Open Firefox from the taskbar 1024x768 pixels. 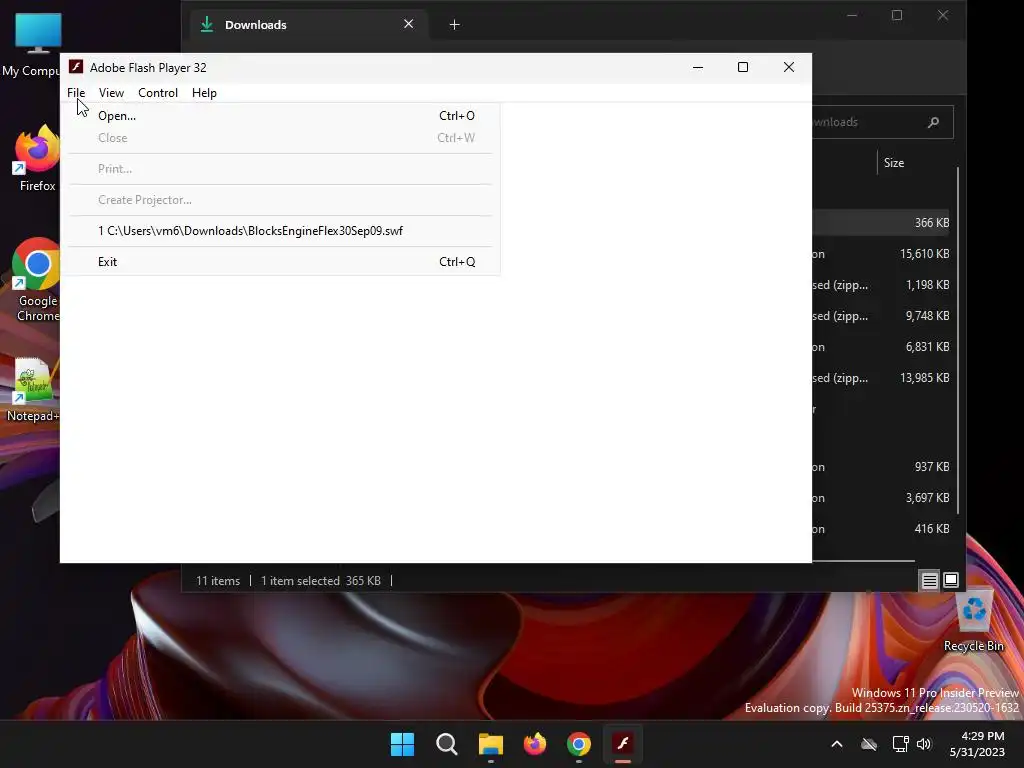535,744
